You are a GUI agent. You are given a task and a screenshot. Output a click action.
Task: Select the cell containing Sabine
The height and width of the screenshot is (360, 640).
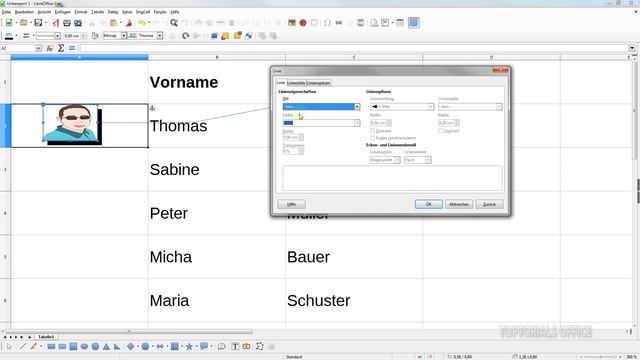(217, 169)
